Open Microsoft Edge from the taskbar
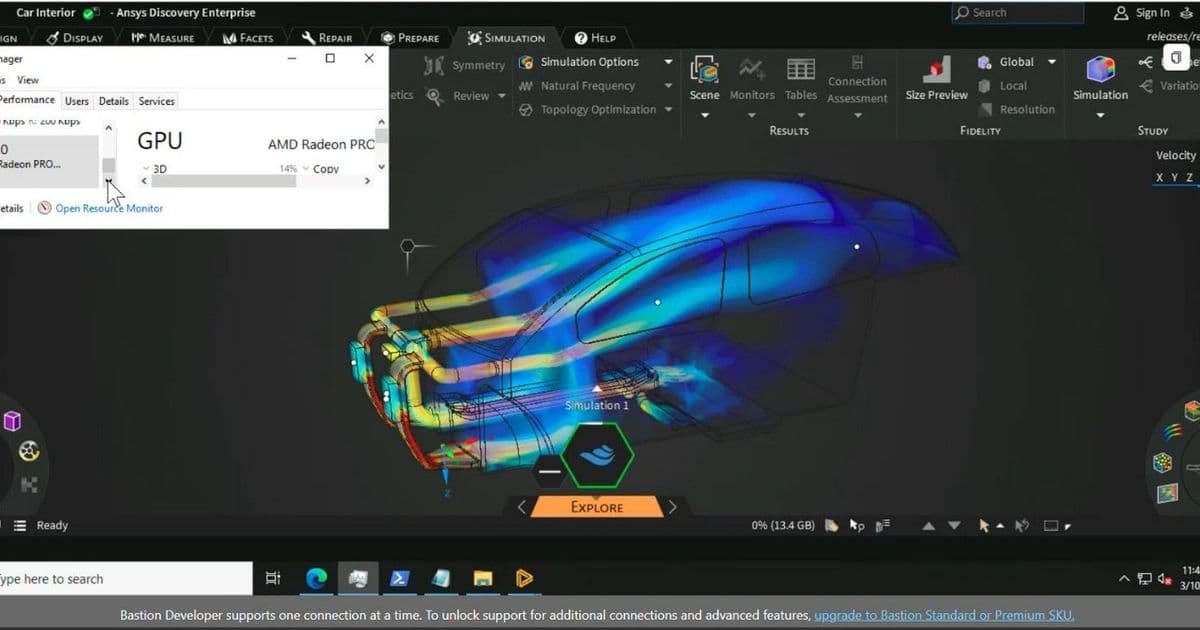1200x630 pixels. tap(317, 578)
